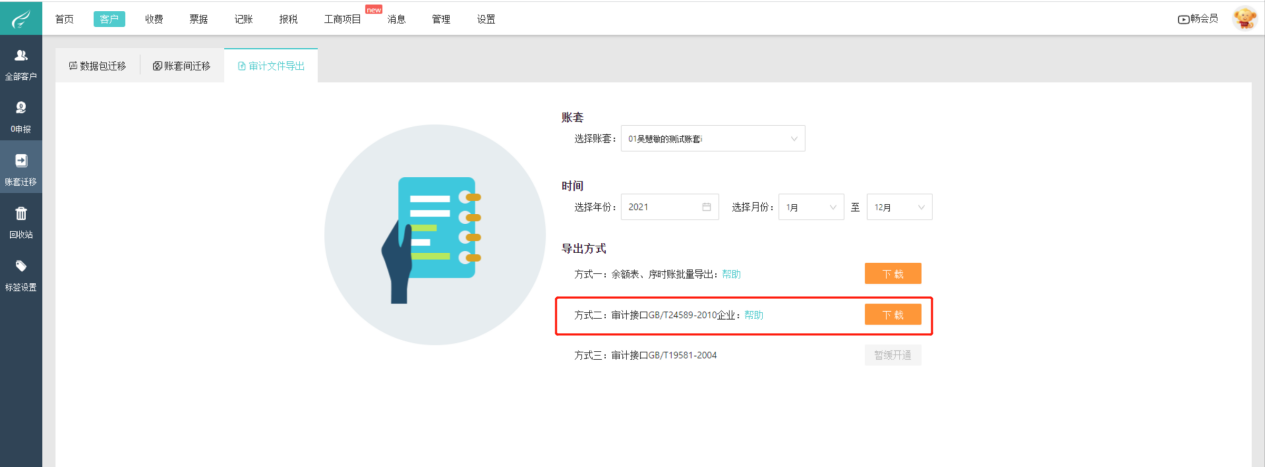Click calendar icon in year field

click(x=707, y=207)
